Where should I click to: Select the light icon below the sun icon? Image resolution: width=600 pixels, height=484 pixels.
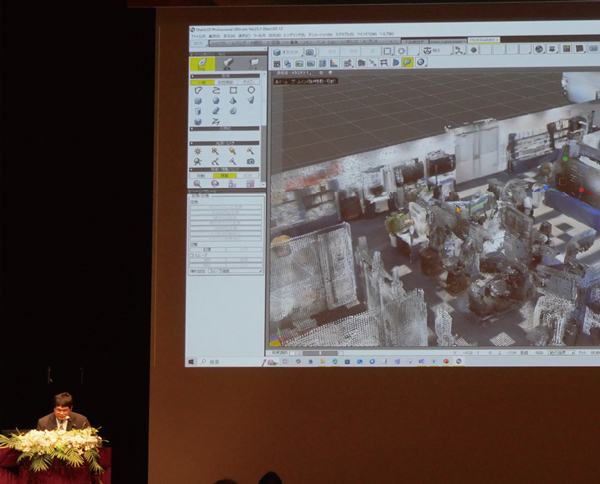point(197,161)
